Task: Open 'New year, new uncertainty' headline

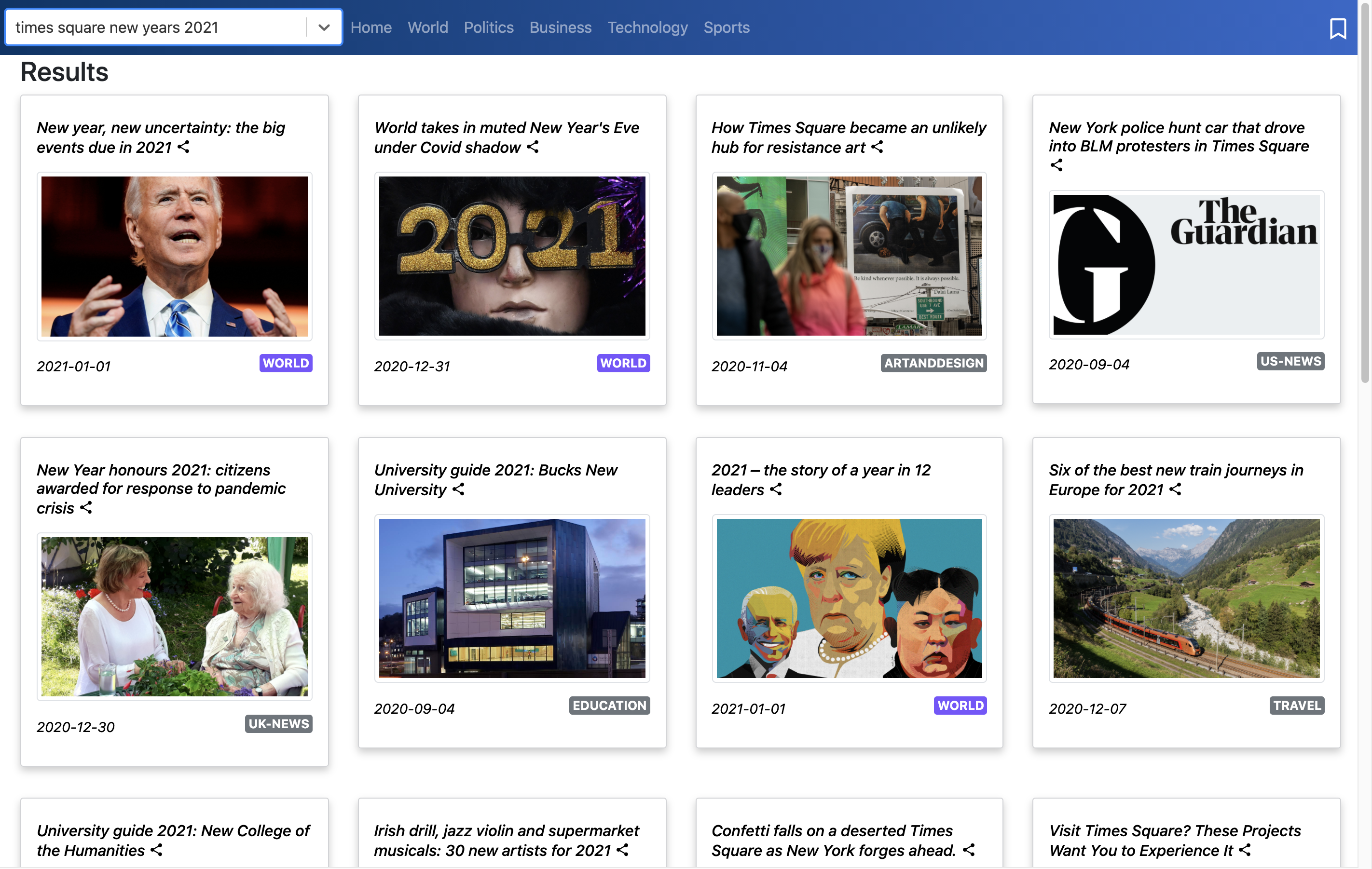Action: coord(161,137)
